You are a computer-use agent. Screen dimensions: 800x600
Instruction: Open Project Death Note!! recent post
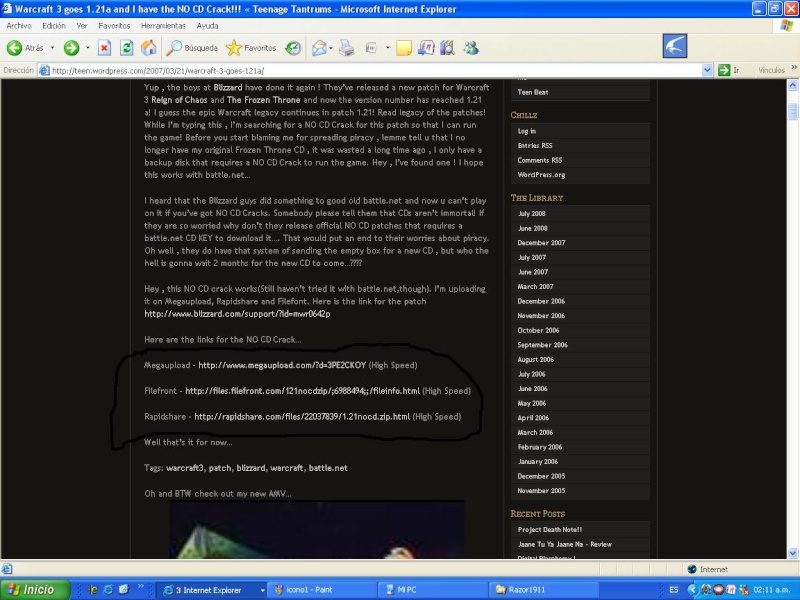(549, 530)
